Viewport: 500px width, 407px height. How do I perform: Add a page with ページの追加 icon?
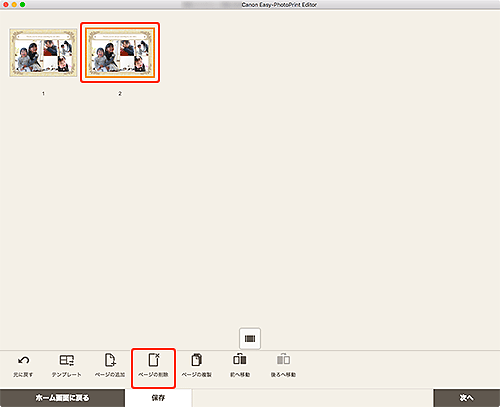tap(110, 360)
